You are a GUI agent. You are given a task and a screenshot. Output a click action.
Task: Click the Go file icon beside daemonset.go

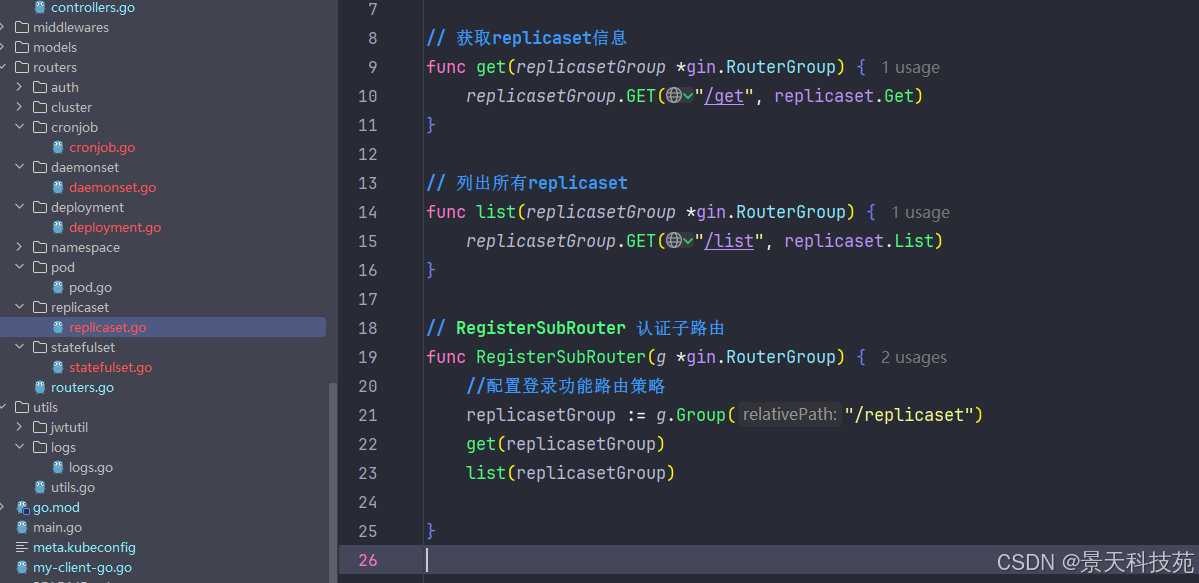[x=58, y=187]
